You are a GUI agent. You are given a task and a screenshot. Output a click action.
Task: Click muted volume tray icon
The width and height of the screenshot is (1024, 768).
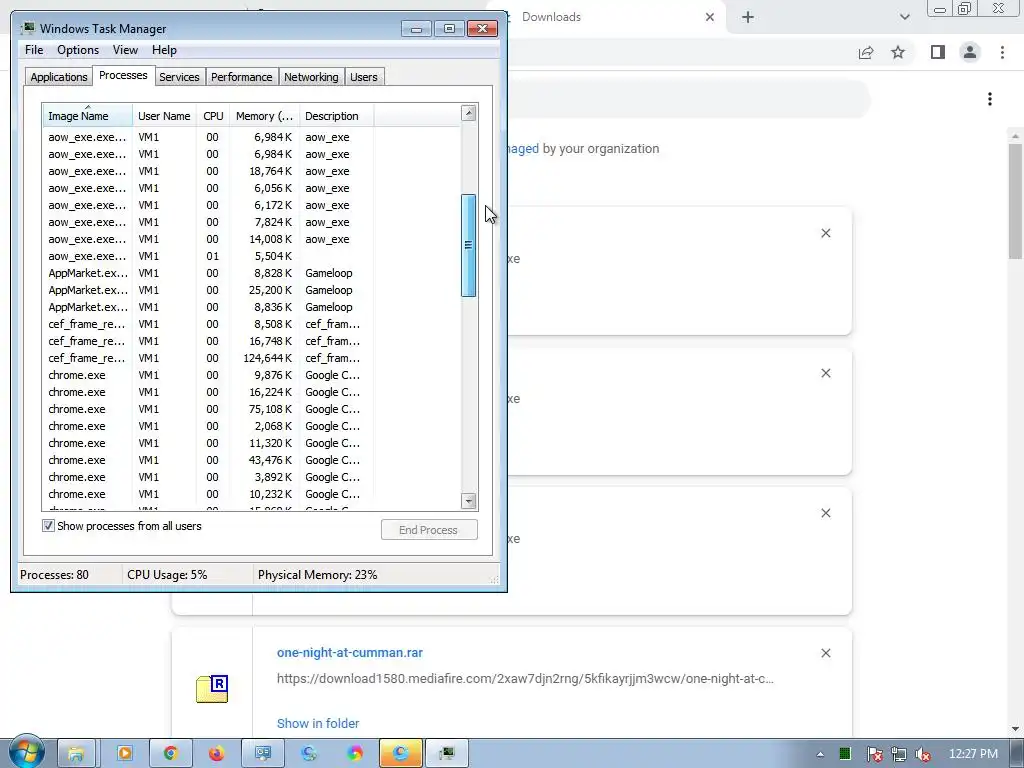[923, 754]
